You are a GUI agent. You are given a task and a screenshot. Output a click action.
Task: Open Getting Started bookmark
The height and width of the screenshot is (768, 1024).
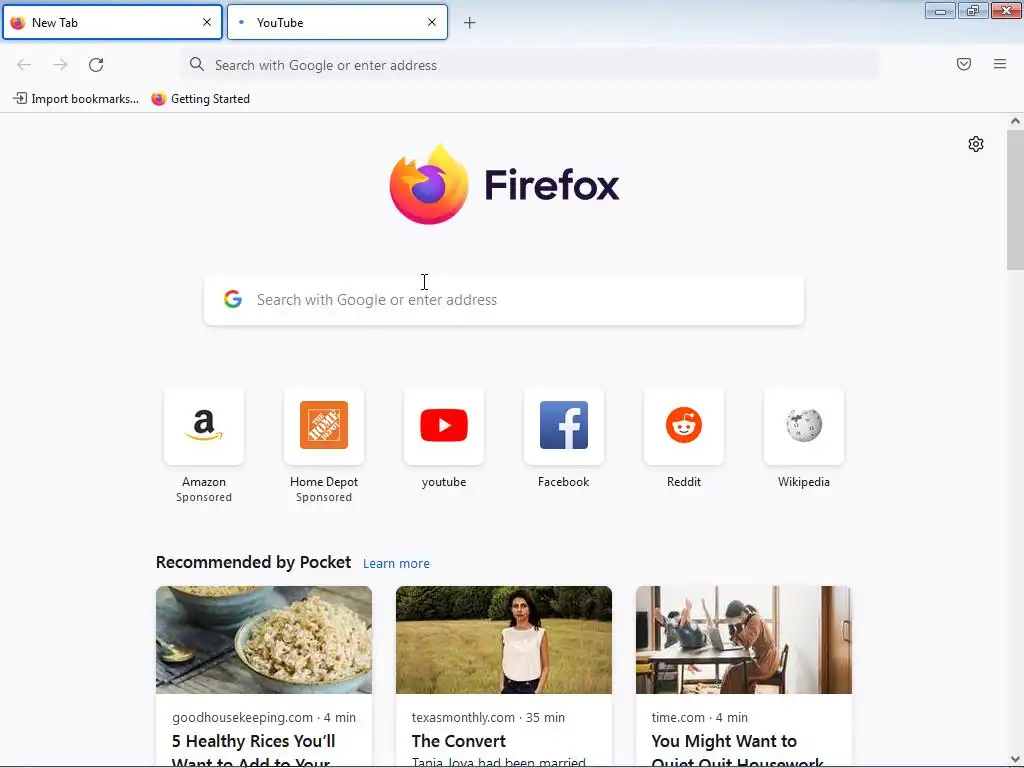coord(201,99)
